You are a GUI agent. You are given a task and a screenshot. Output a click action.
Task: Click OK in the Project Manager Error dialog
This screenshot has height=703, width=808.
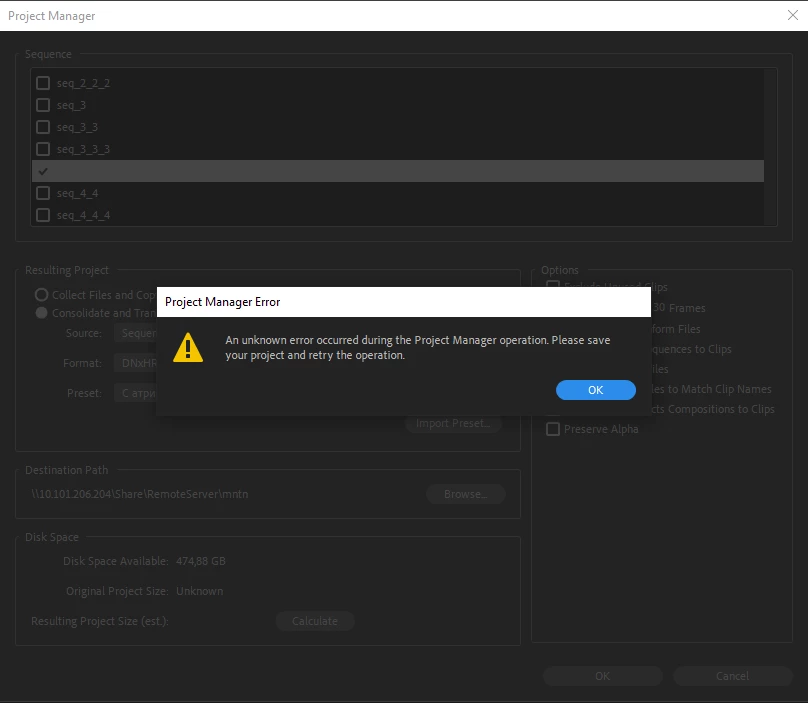click(595, 390)
